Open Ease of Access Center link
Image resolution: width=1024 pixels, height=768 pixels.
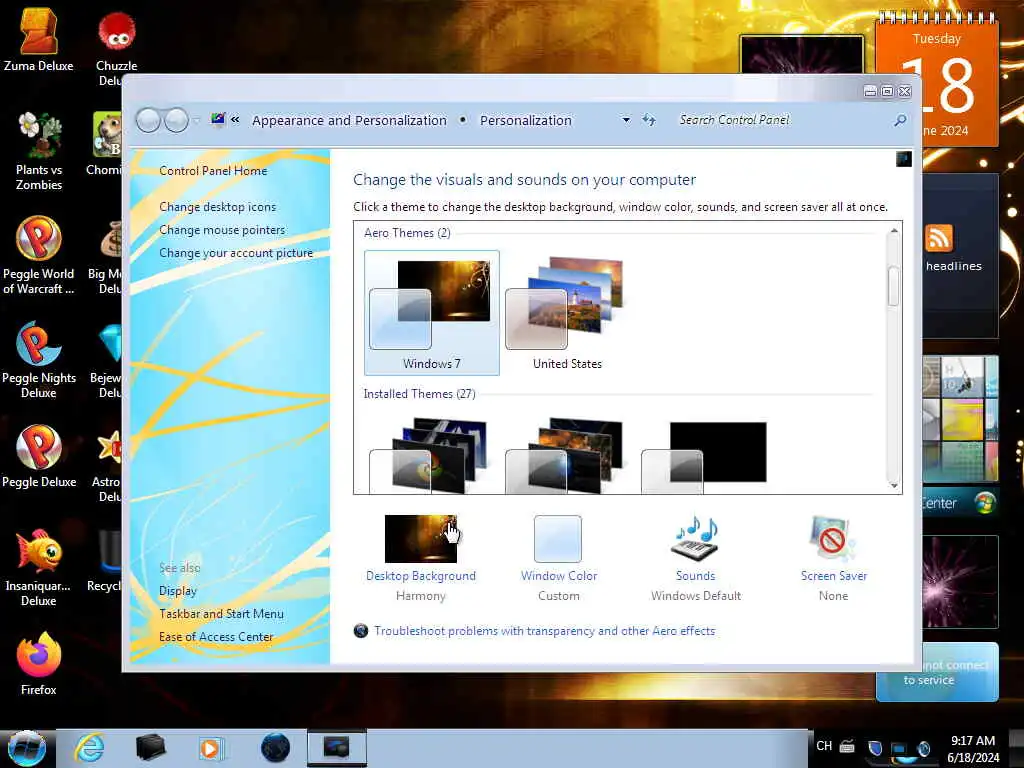(x=216, y=637)
